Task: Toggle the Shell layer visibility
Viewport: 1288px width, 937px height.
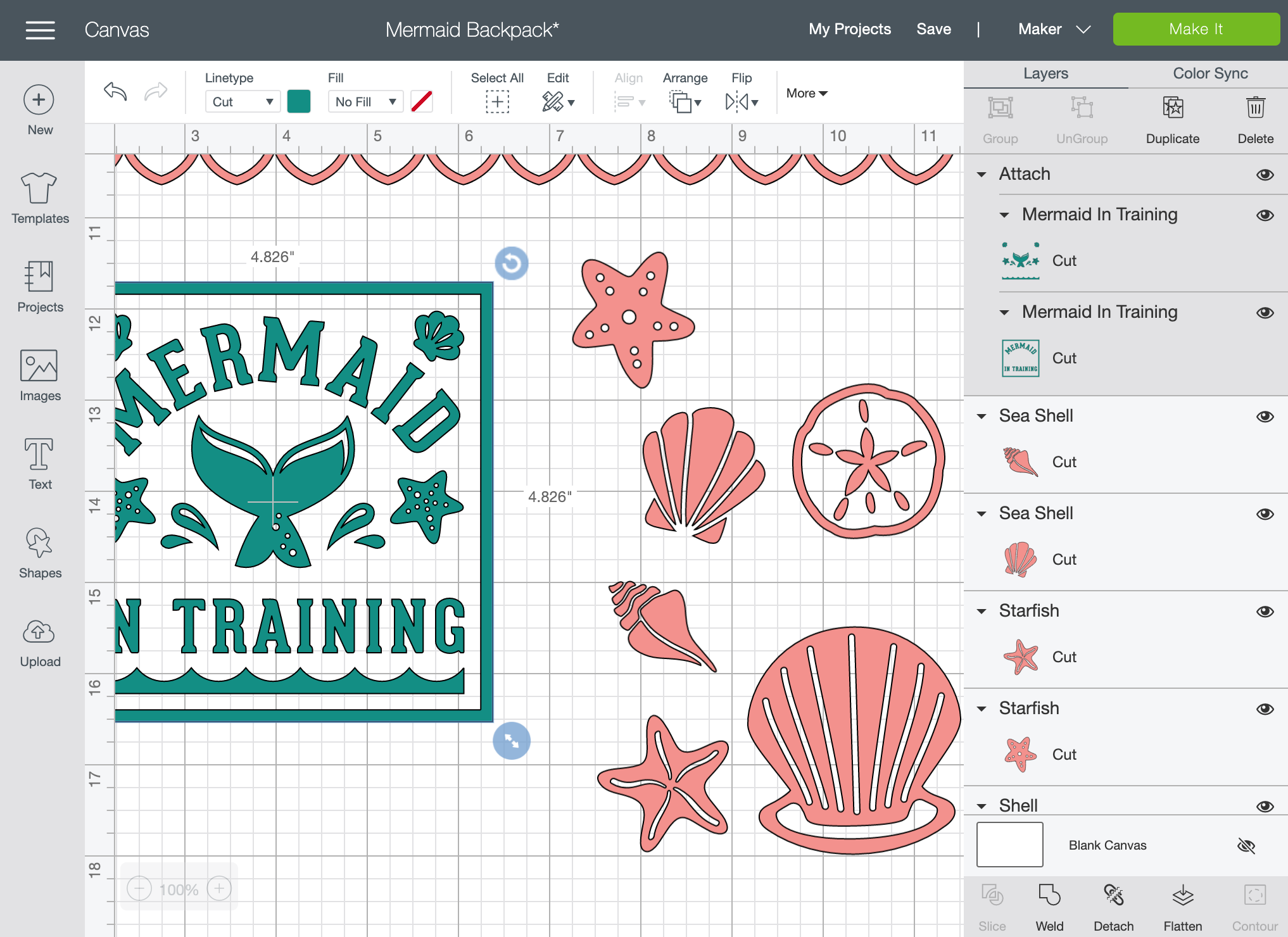Action: [1265, 807]
